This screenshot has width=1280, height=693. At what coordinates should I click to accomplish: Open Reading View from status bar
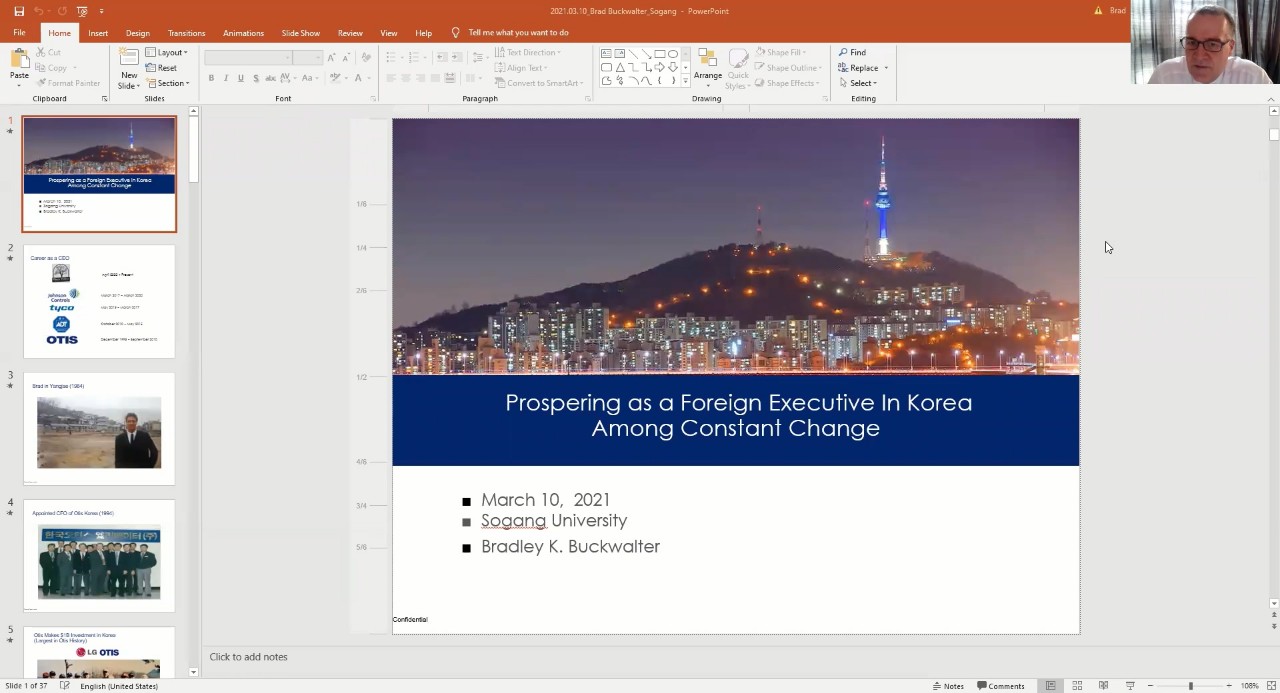pos(1103,686)
